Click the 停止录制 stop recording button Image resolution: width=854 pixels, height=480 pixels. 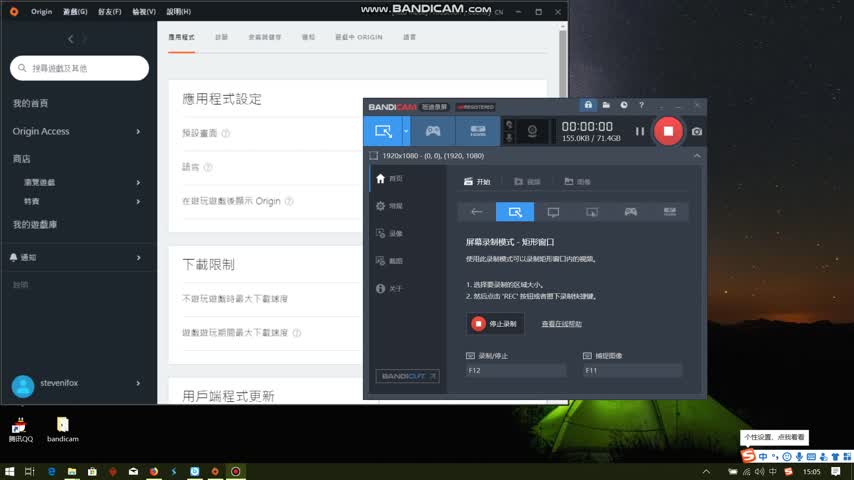click(x=495, y=324)
